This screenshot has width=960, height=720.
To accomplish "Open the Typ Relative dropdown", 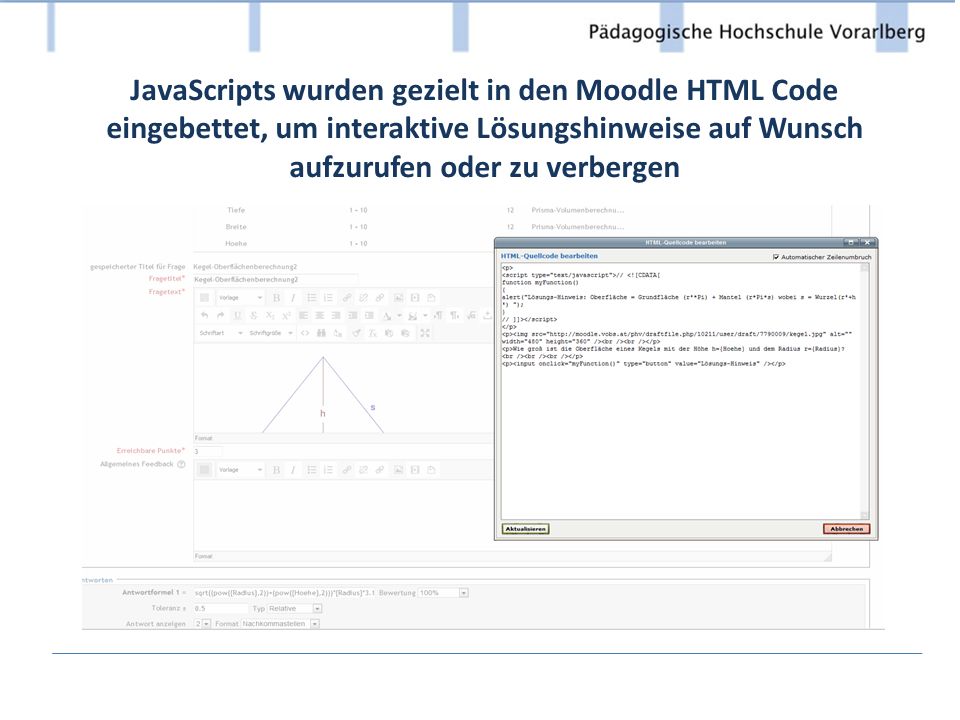I will (x=294, y=609).
